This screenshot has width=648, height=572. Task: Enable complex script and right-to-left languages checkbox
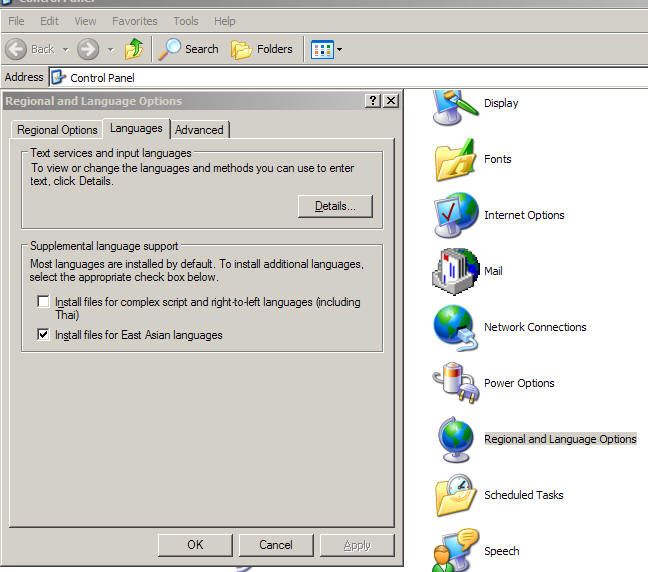(43, 301)
